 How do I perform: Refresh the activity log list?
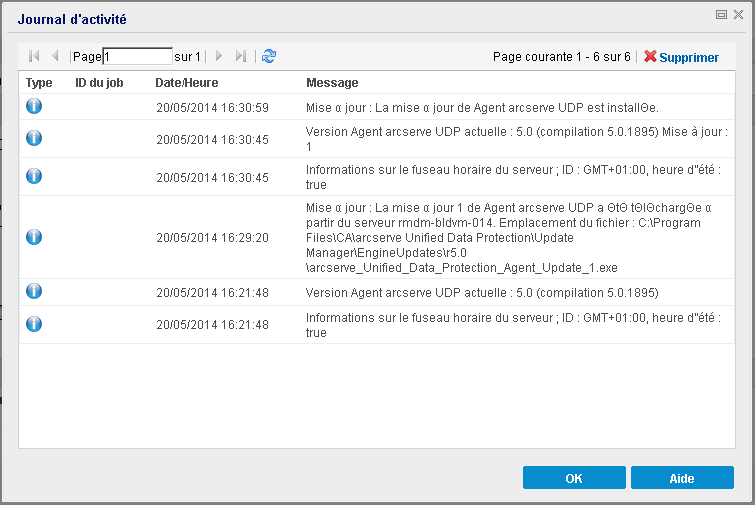click(x=269, y=57)
